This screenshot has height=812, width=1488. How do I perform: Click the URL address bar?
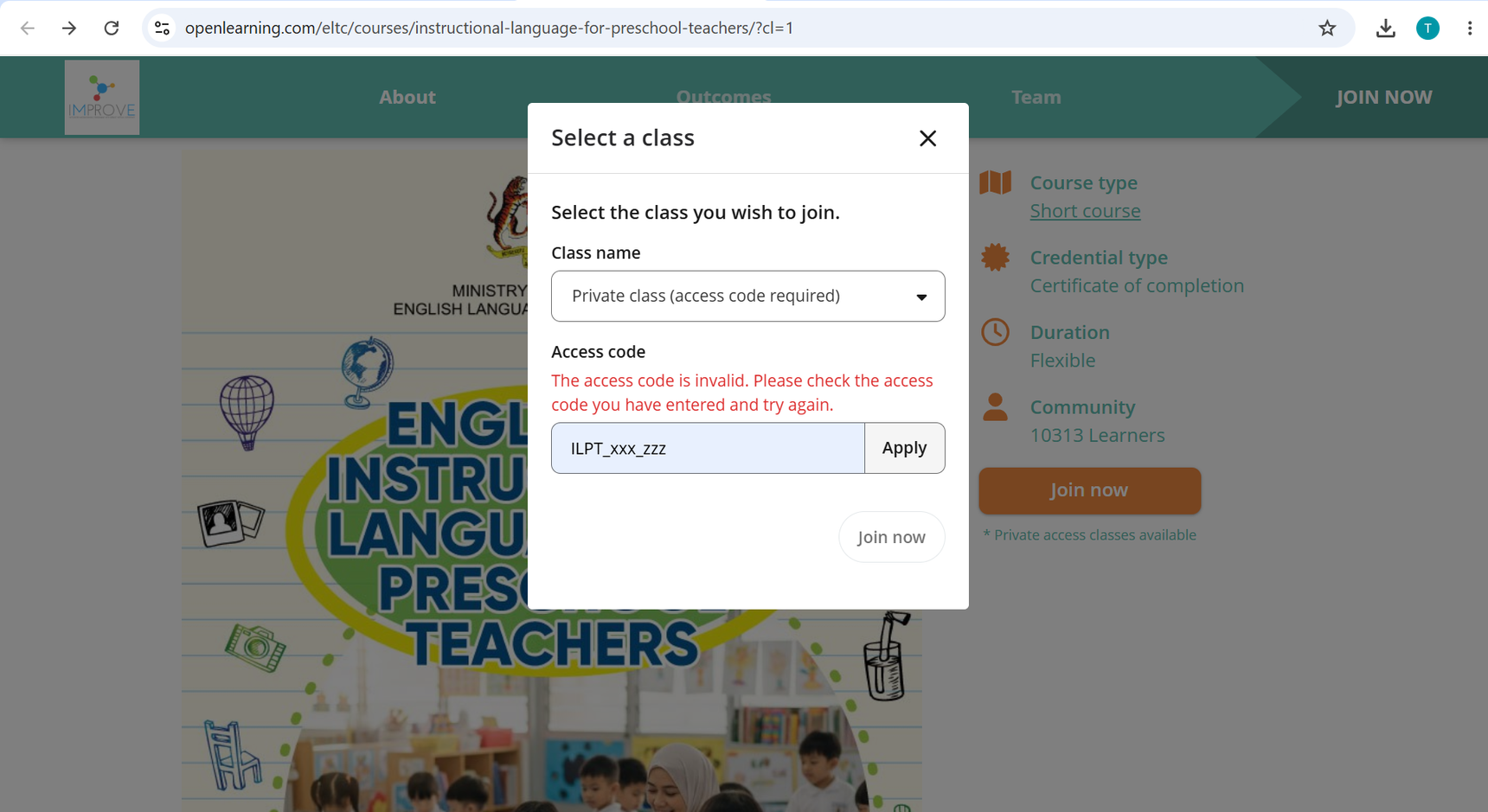[x=744, y=29]
